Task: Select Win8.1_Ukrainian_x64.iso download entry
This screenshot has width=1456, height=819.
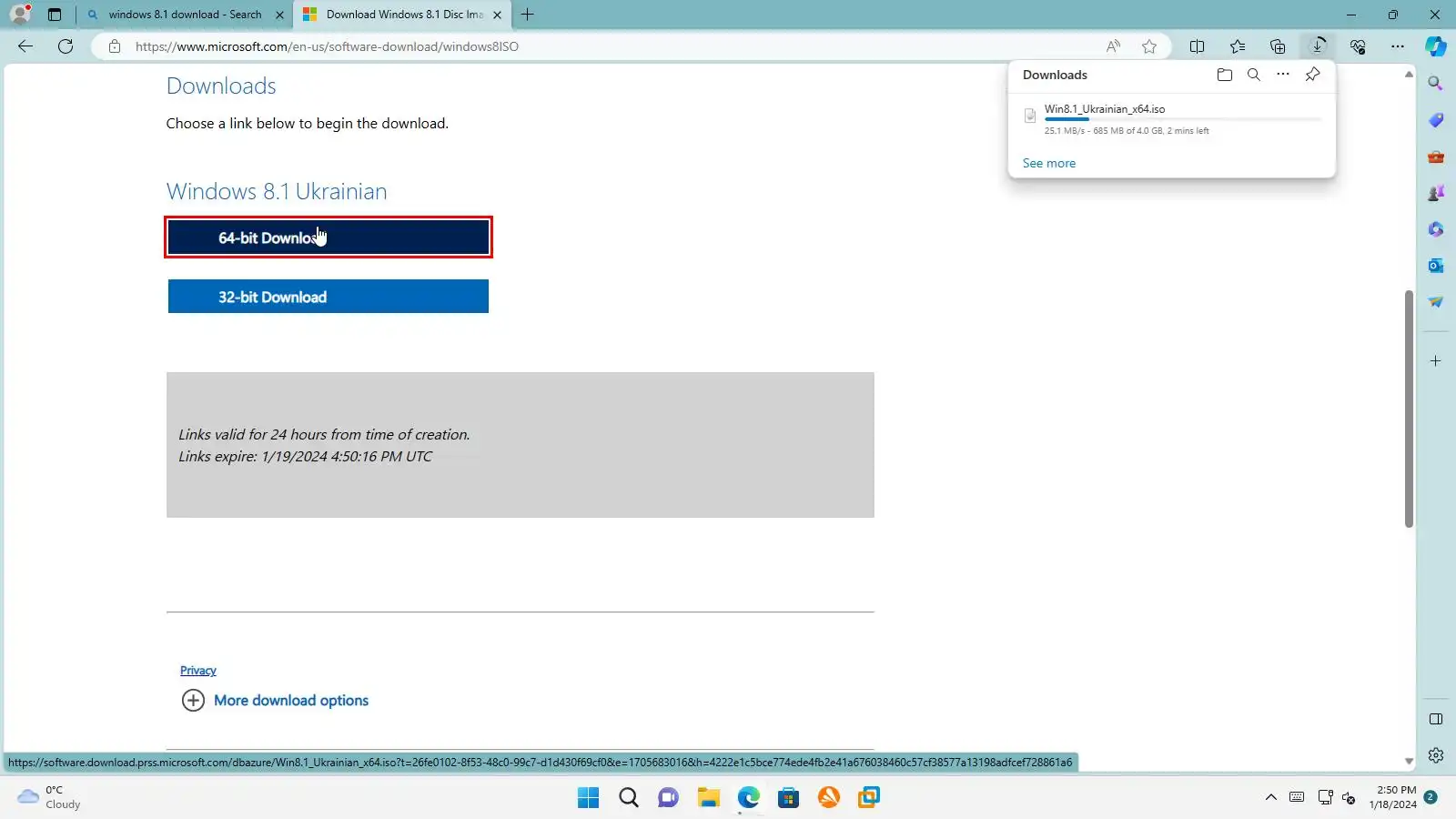Action: [x=1172, y=118]
